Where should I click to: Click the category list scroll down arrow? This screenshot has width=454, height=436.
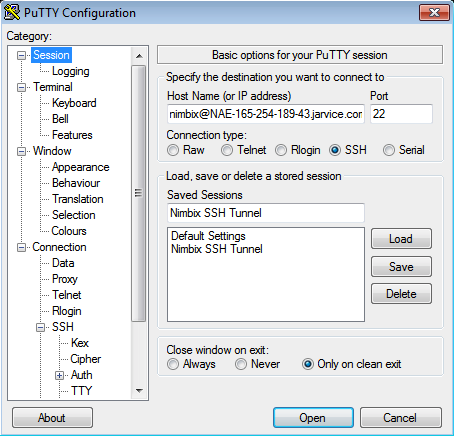(139, 390)
